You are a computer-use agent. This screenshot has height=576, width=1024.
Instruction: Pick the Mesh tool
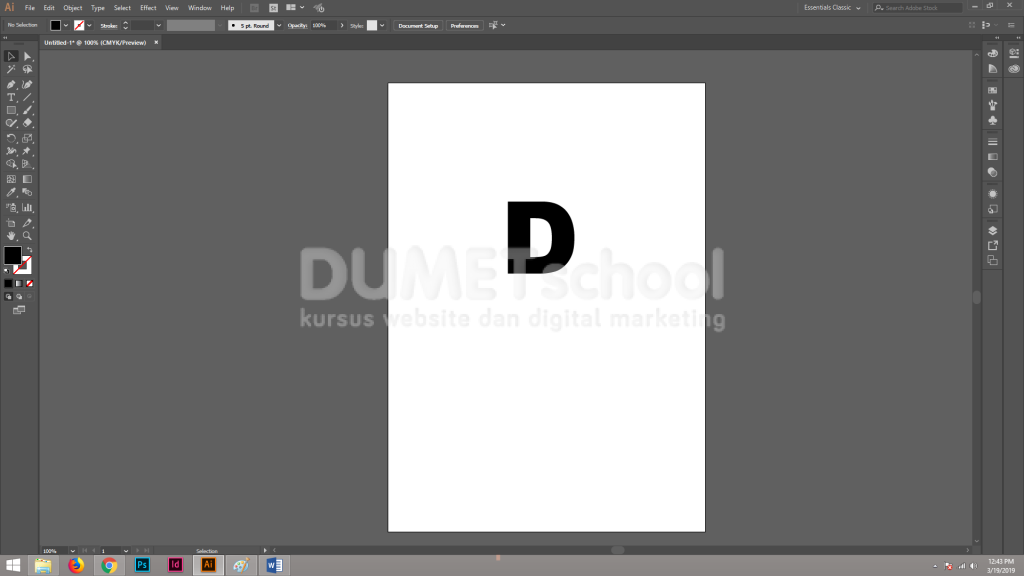click(x=11, y=179)
